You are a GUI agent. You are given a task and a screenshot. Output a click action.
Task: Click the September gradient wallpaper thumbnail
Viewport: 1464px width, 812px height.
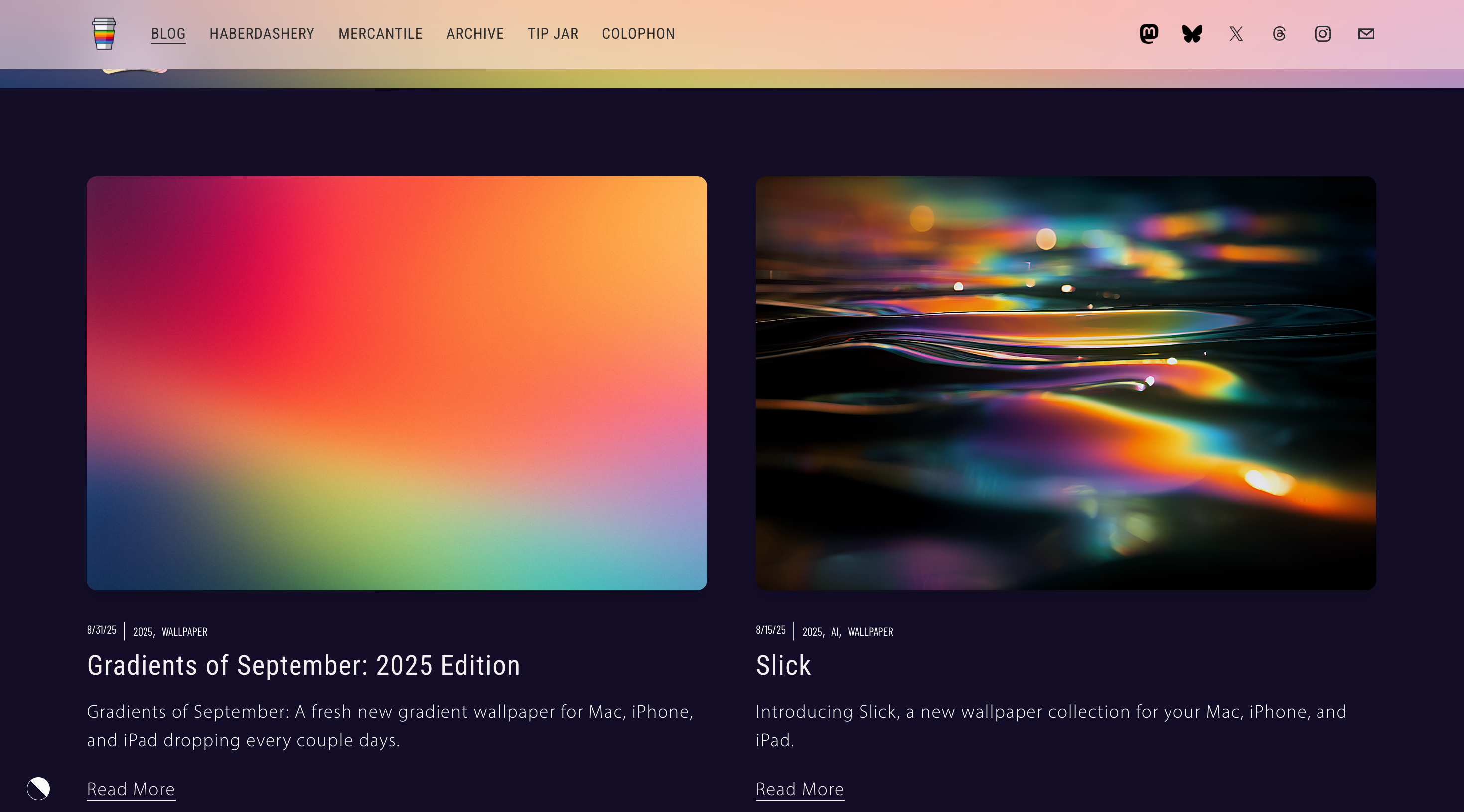tap(397, 383)
